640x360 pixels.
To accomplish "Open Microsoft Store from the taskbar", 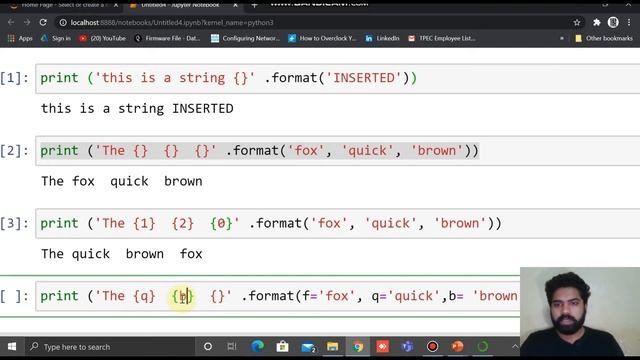I will tap(282, 347).
